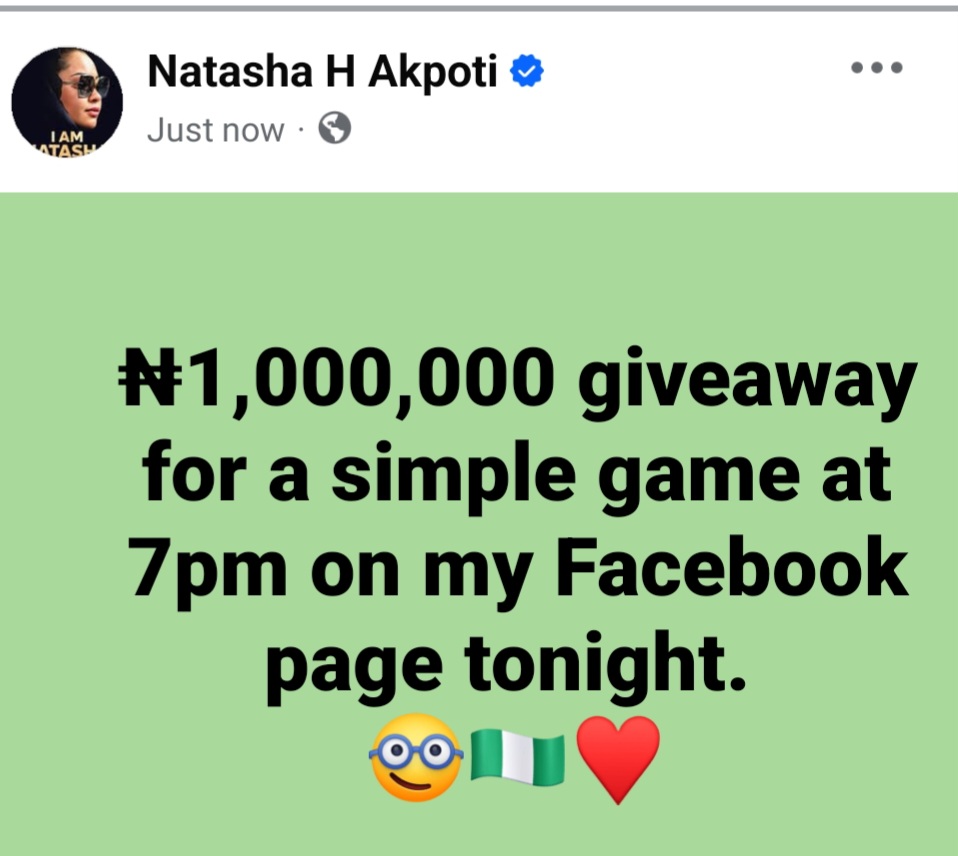958x856 pixels.
Task: Click the ₦1,000,000 giveaway text line
Action: point(517,384)
